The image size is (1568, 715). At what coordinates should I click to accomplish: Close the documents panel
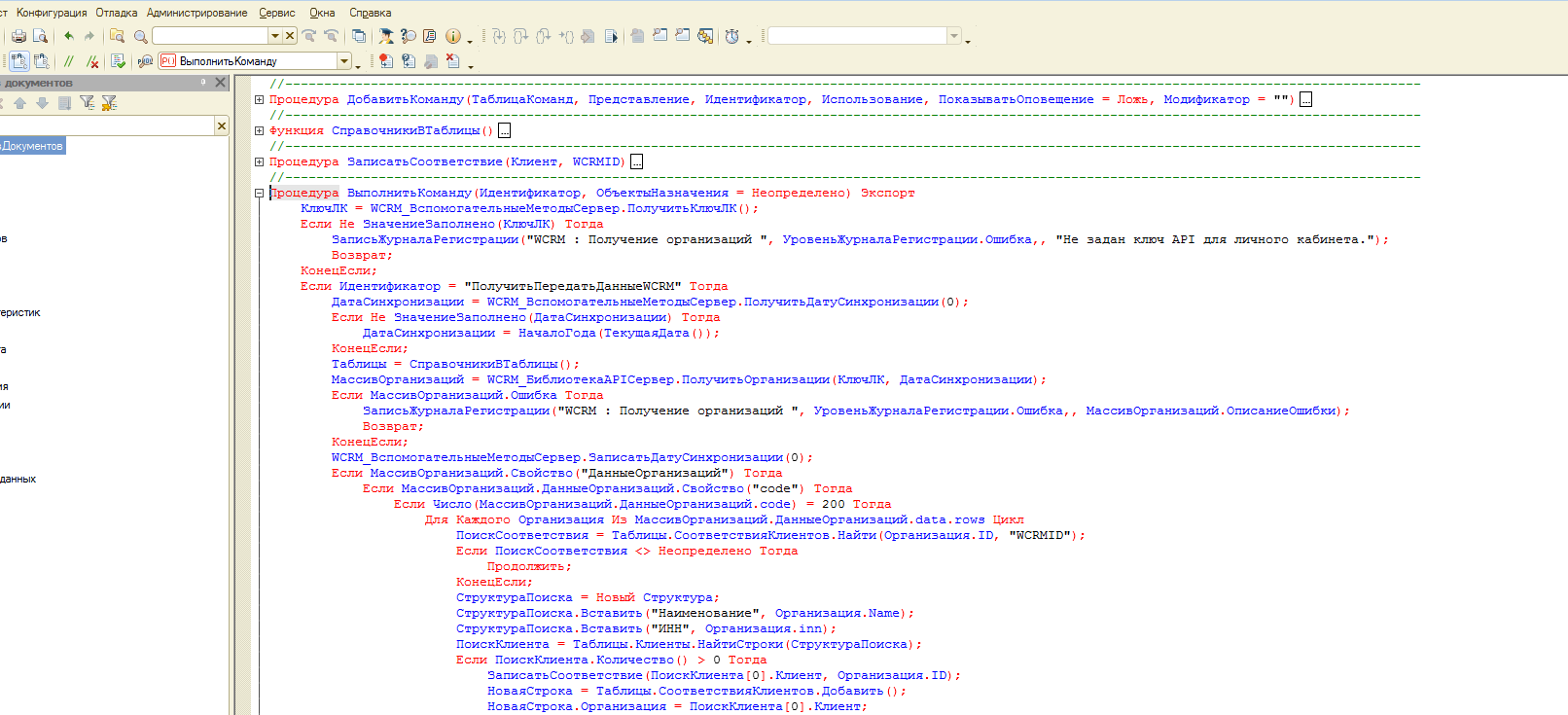coord(220,83)
